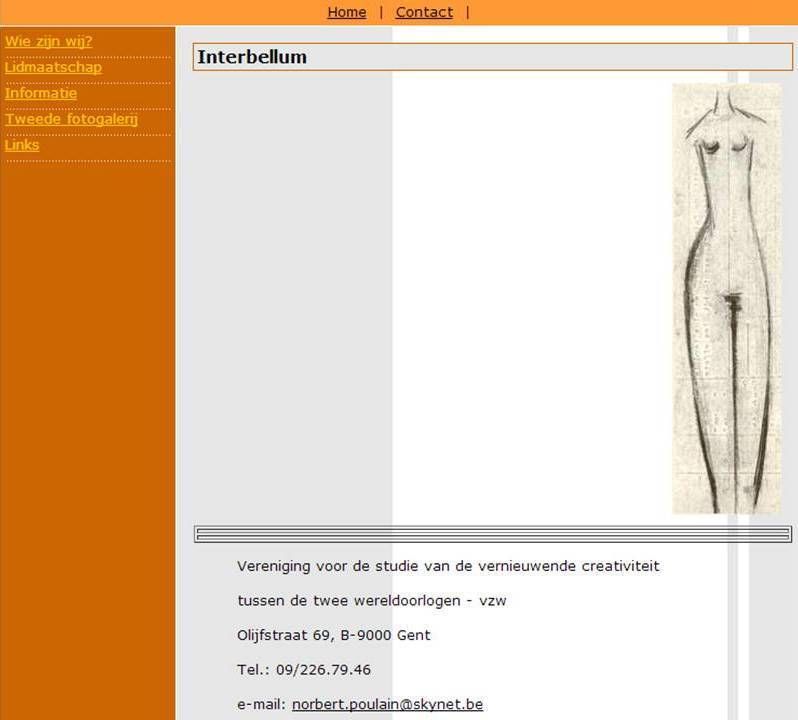Open 'Wie zijn wij?' sidebar link
The height and width of the screenshot is (720, 798).
48,41
